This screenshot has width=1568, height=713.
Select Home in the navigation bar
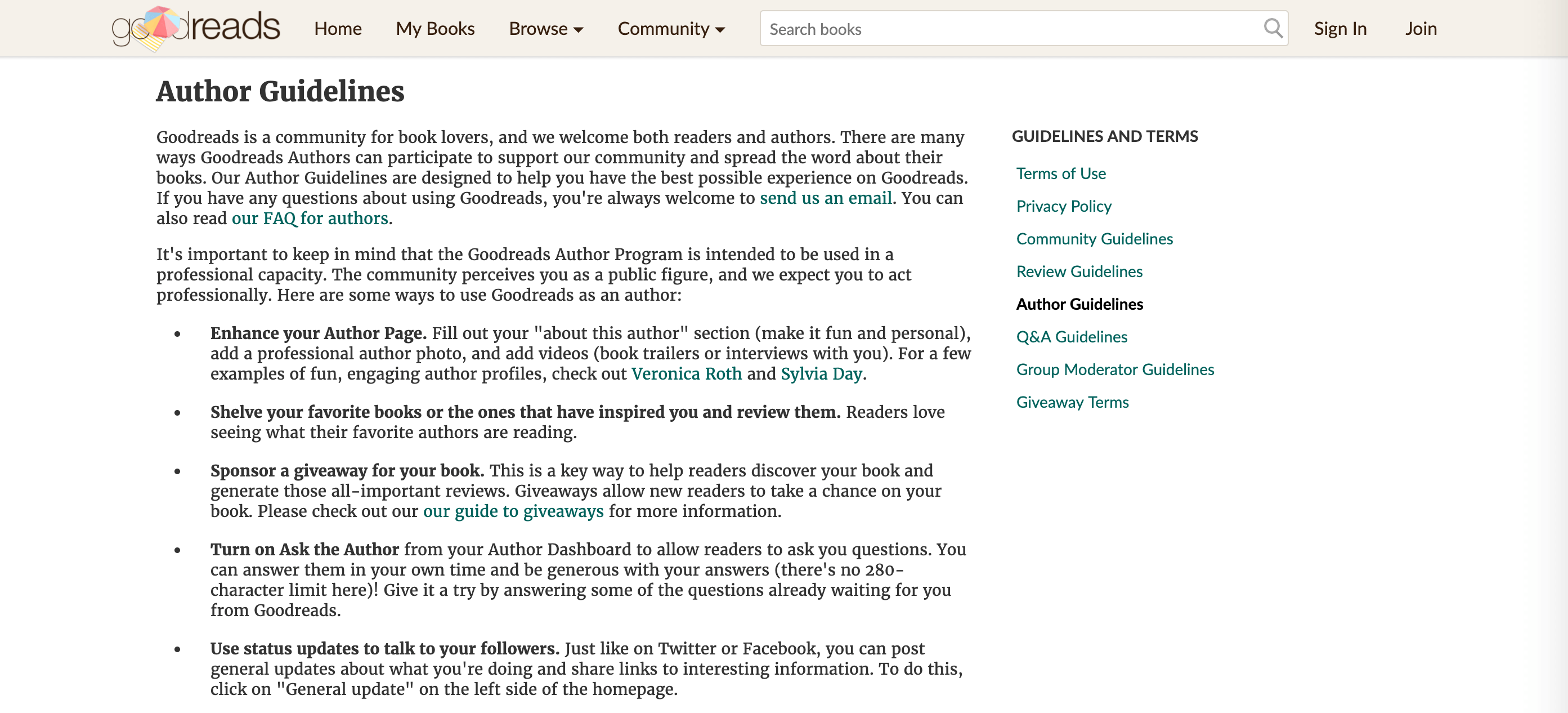[337, 29]
